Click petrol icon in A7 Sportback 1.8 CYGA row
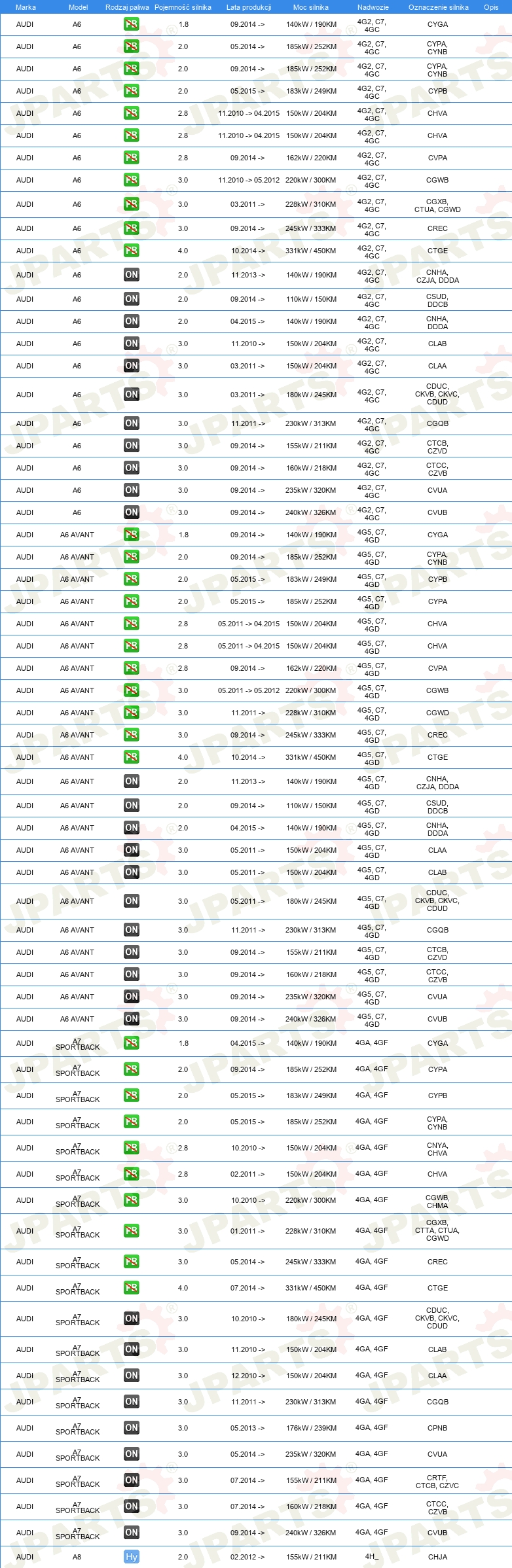 (131, 1043)
